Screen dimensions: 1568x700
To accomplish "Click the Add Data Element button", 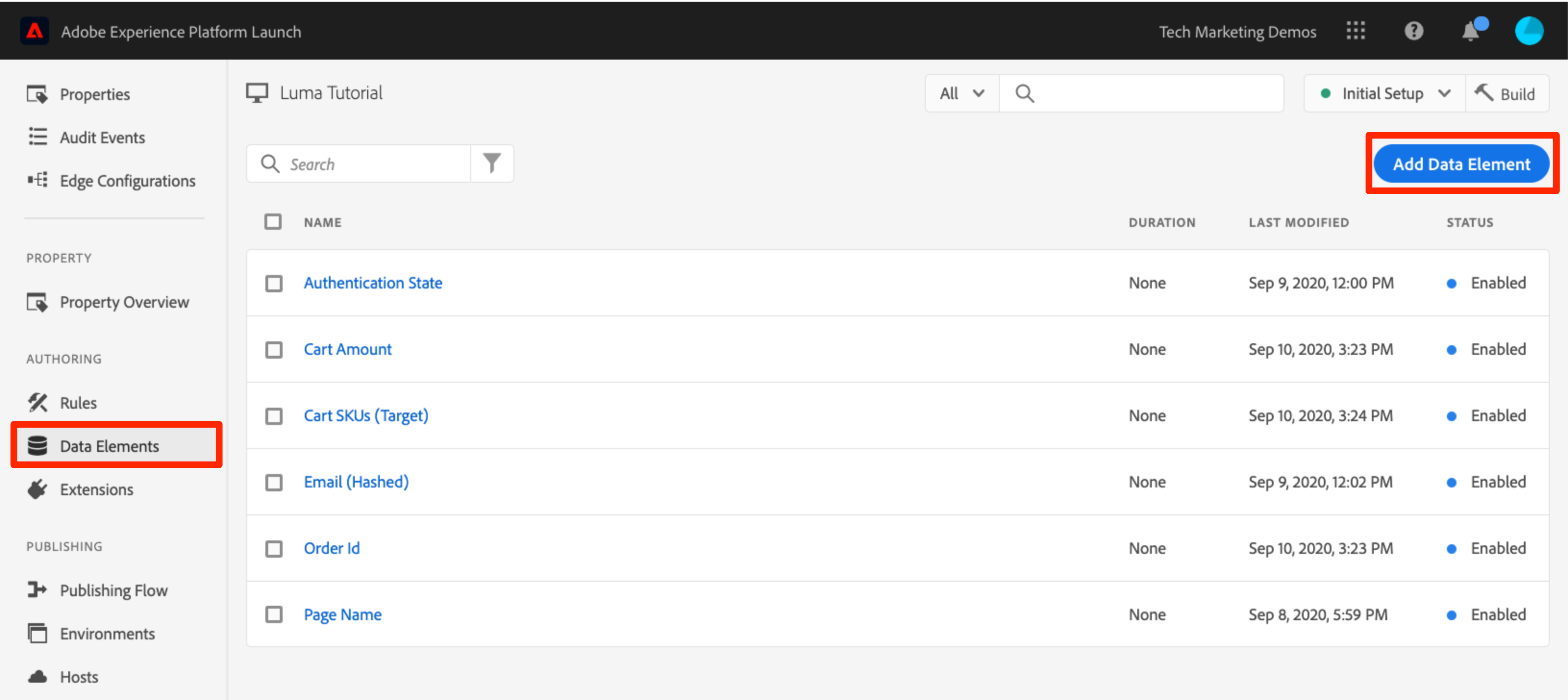I will (1461, 164).
